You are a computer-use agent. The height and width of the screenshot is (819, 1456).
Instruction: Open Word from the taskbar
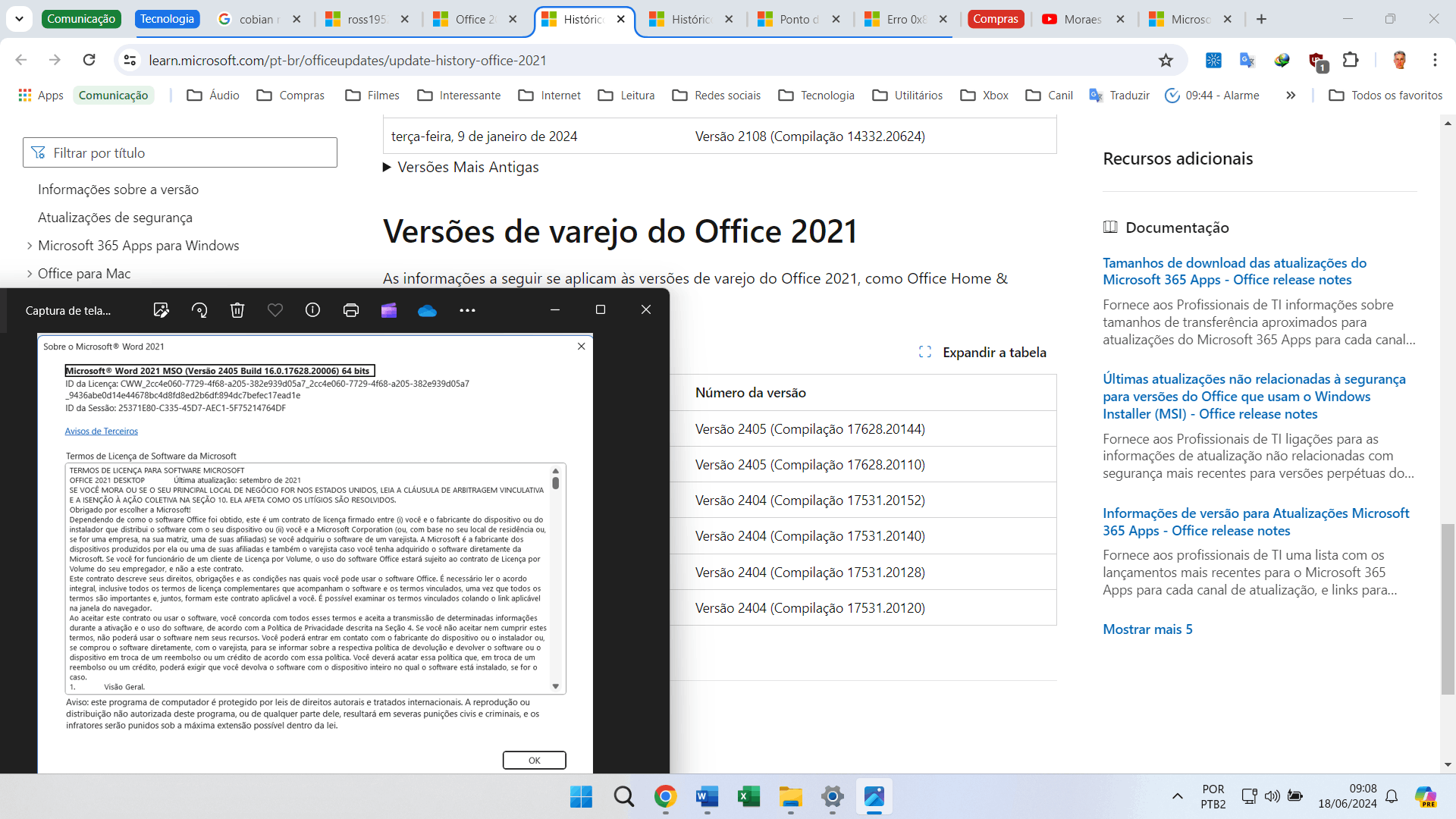(x=707, y=797)
